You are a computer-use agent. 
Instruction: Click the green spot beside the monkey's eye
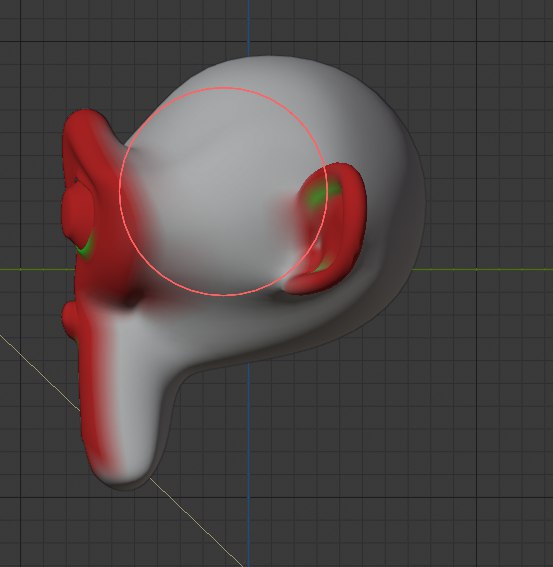tap(86, 247)
